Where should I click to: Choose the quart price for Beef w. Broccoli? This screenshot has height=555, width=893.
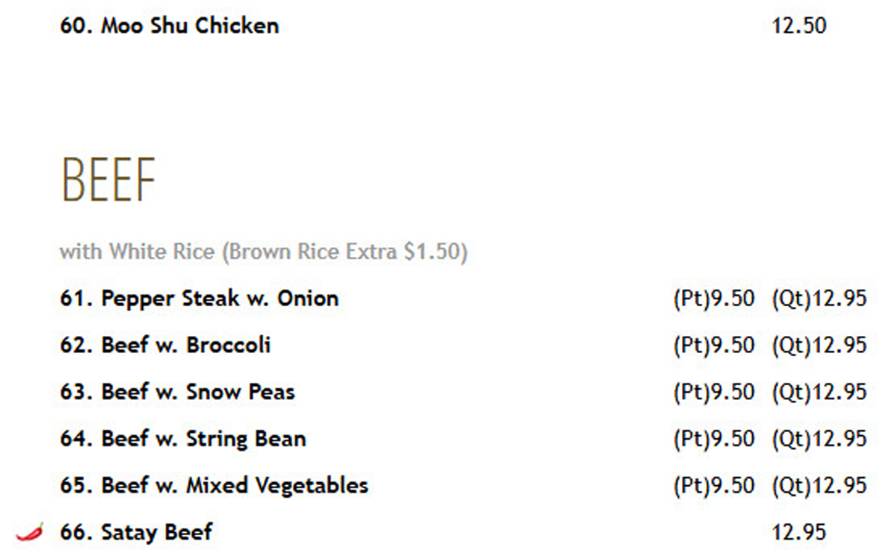click(819, 345)
